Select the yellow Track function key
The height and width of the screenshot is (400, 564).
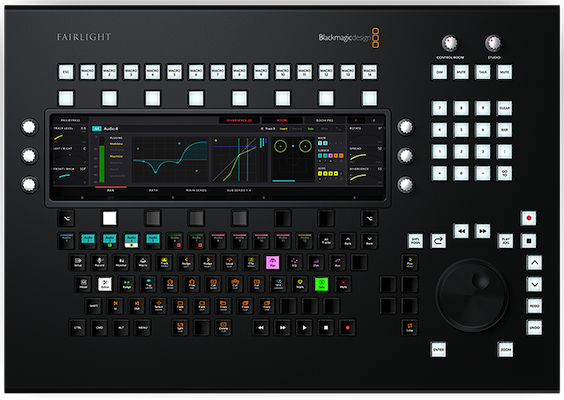(164, 263)
